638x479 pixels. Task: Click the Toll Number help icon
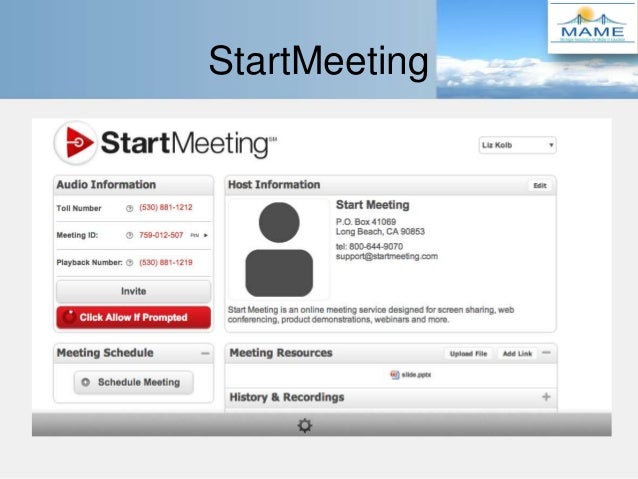click(x=129, y=208)
